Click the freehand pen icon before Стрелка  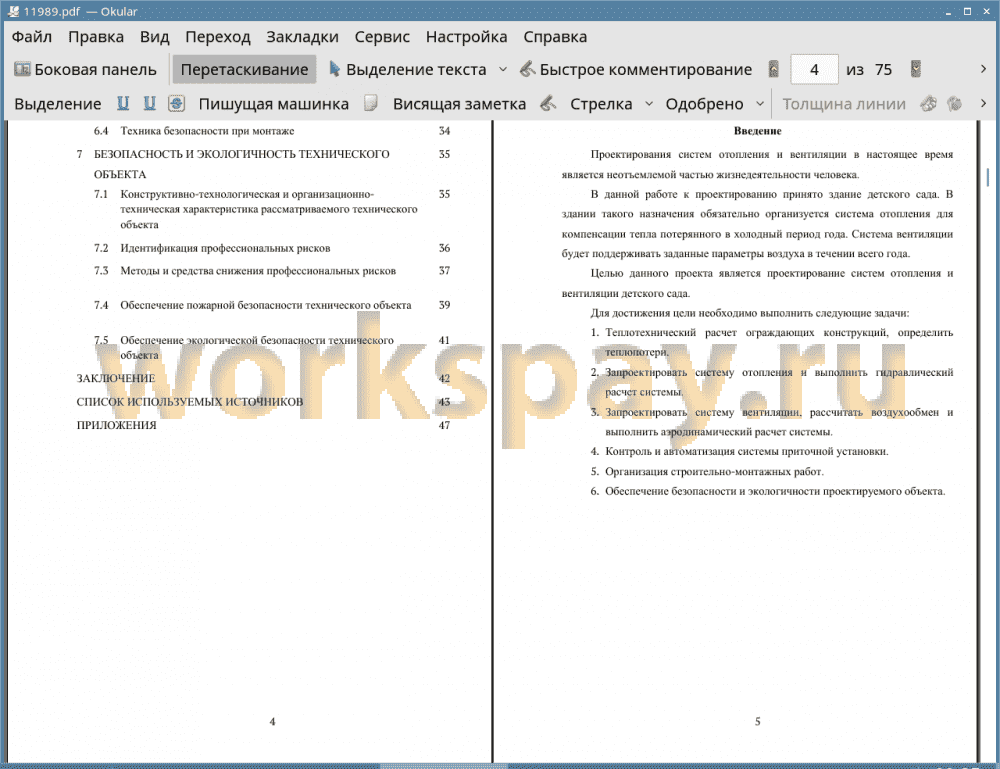pyautogui.click(x=548, y=103)
